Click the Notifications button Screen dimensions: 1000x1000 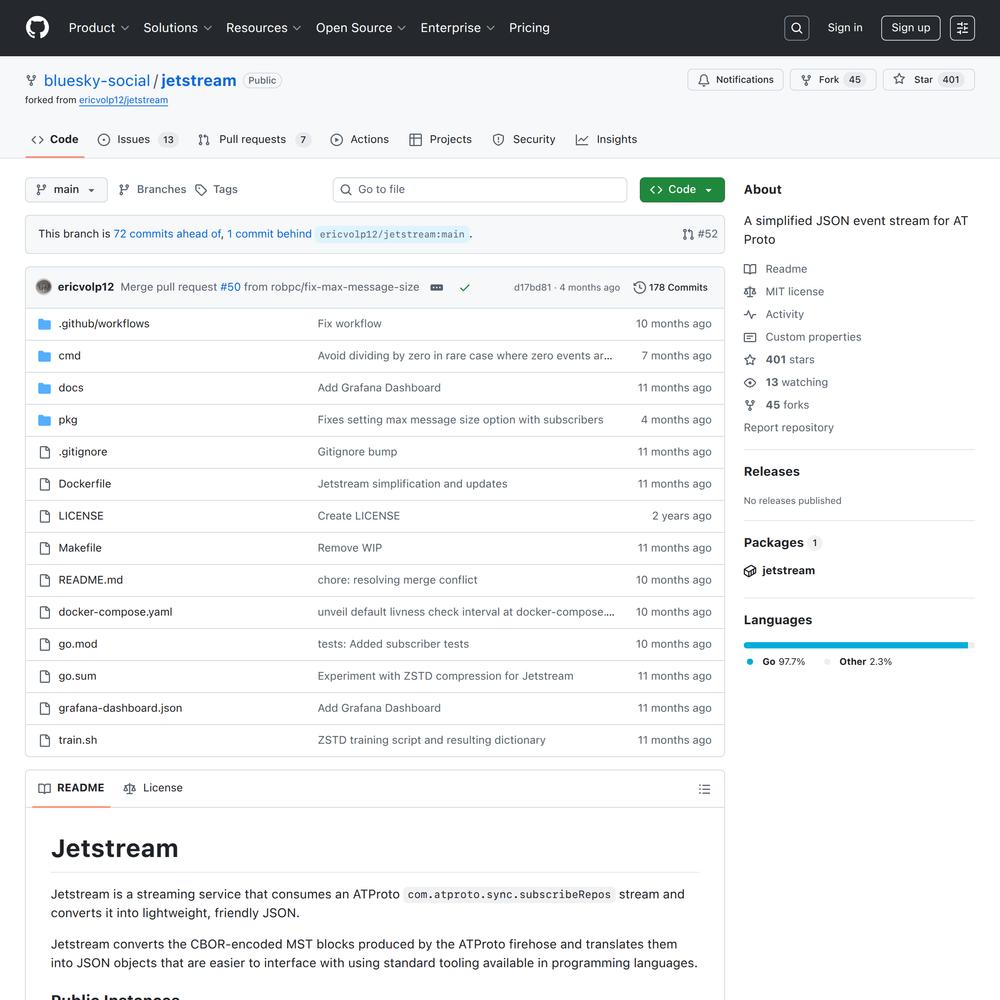[x=735, y=80]
